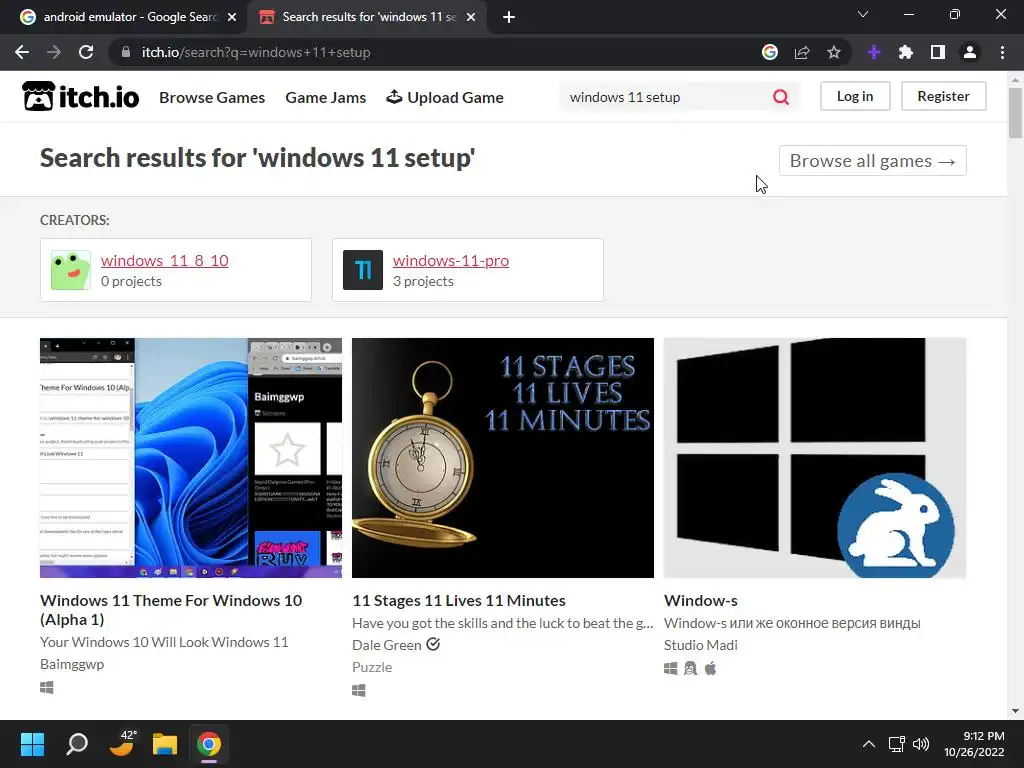This screenshot has width=1024, height=768.
Task: Close the itch.io search results tab
Action: [x=471, y=17]
